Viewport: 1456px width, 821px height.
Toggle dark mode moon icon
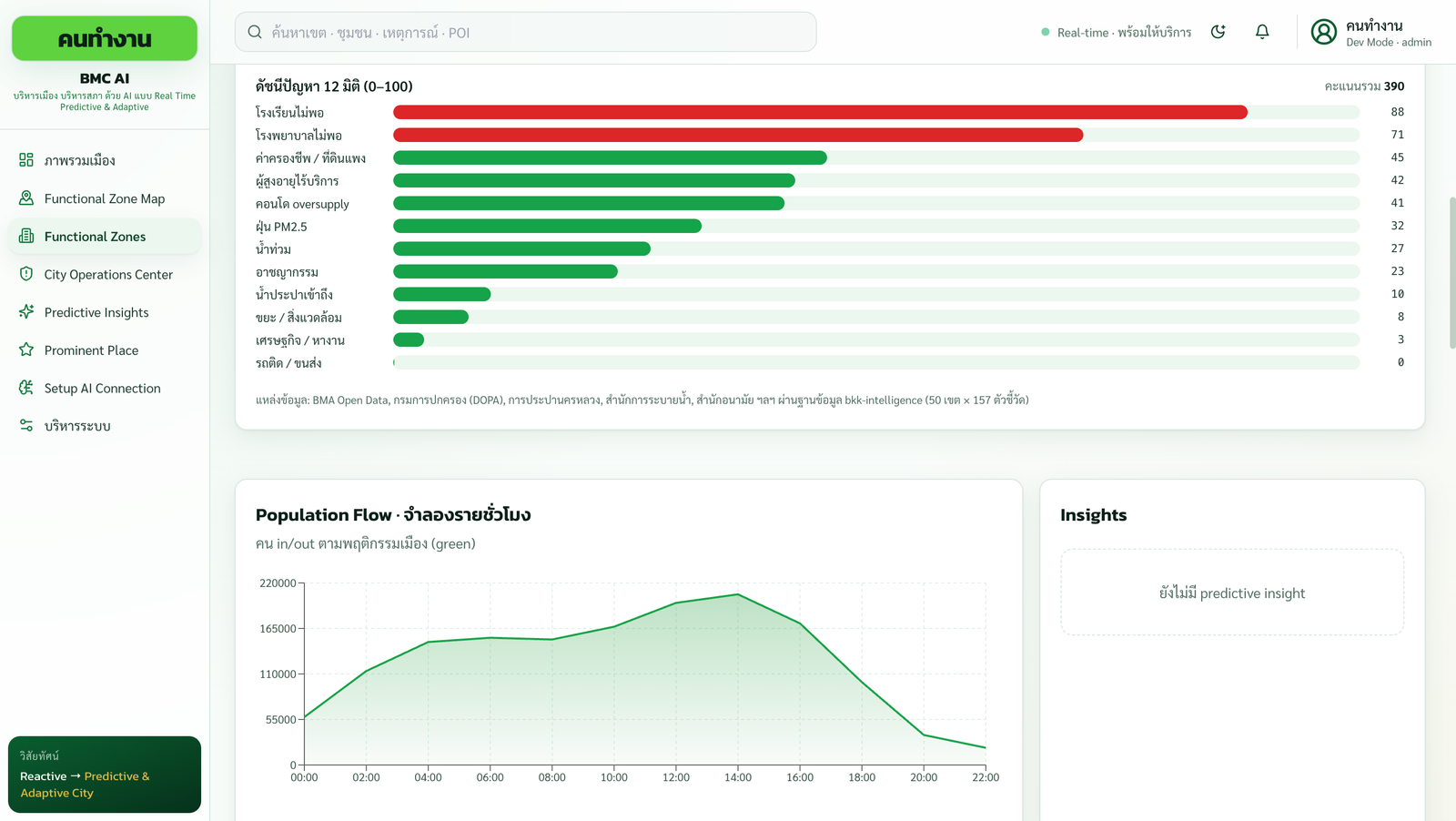1218,32
